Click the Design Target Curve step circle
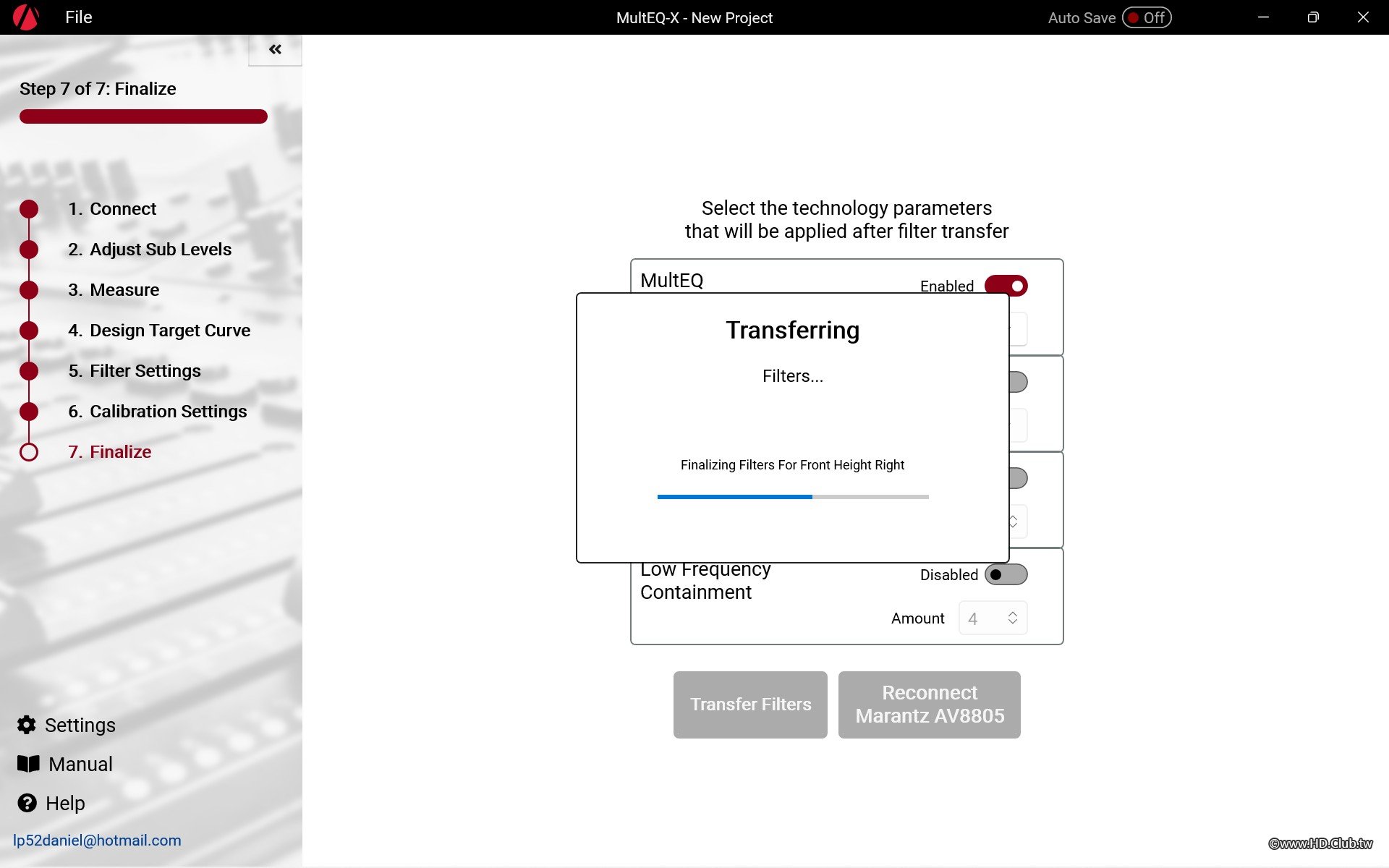 click(x=29, y=331)
